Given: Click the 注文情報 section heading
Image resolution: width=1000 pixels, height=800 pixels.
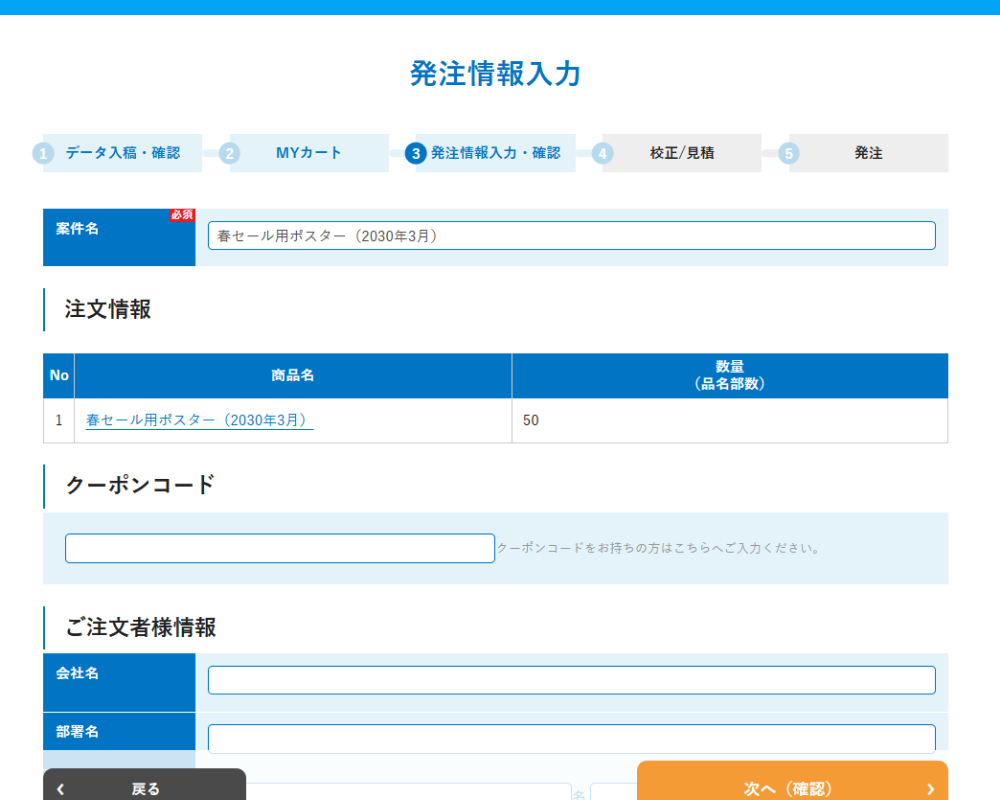Looking at the screenshot, I should click(107, 309).
